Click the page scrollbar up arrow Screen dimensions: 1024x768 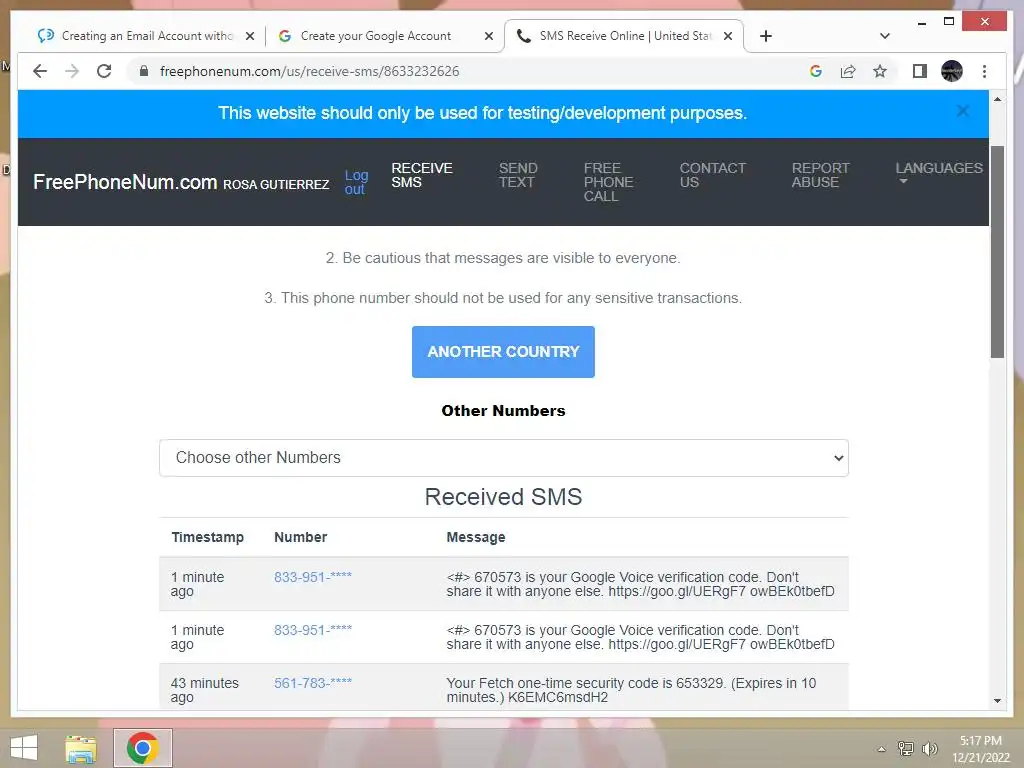pyautogui.click(x=997, y=99)
